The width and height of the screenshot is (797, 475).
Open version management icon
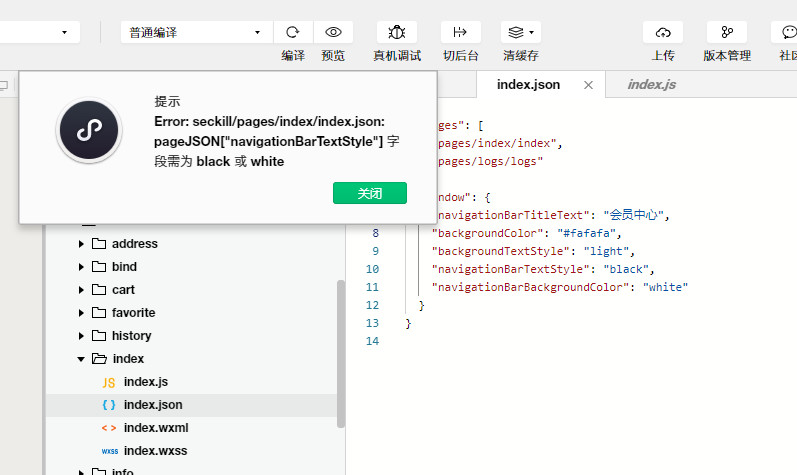(726, 32)
